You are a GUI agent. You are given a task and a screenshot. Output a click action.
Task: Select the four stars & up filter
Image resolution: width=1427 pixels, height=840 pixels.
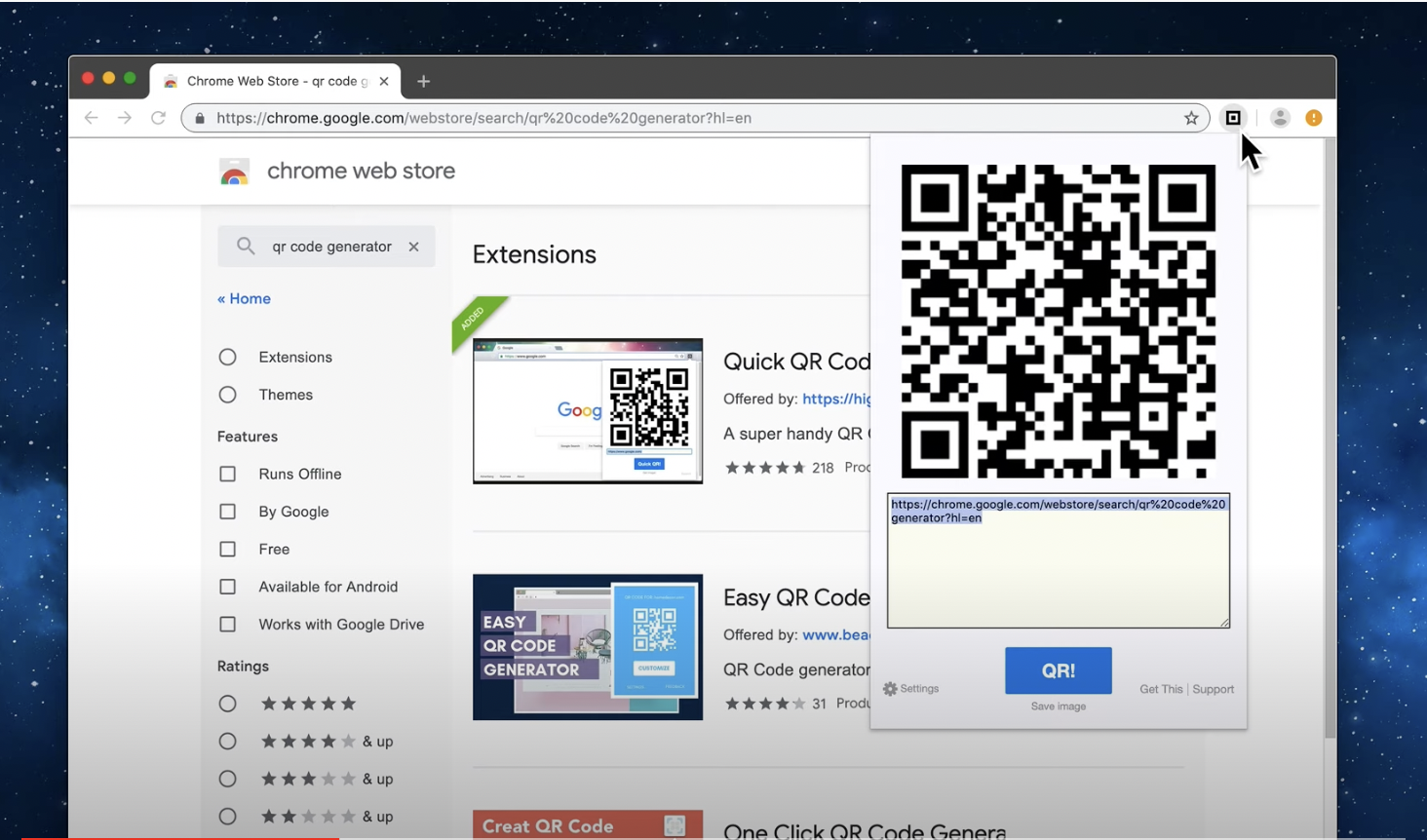pyautogui.click(x=227, y=742)
